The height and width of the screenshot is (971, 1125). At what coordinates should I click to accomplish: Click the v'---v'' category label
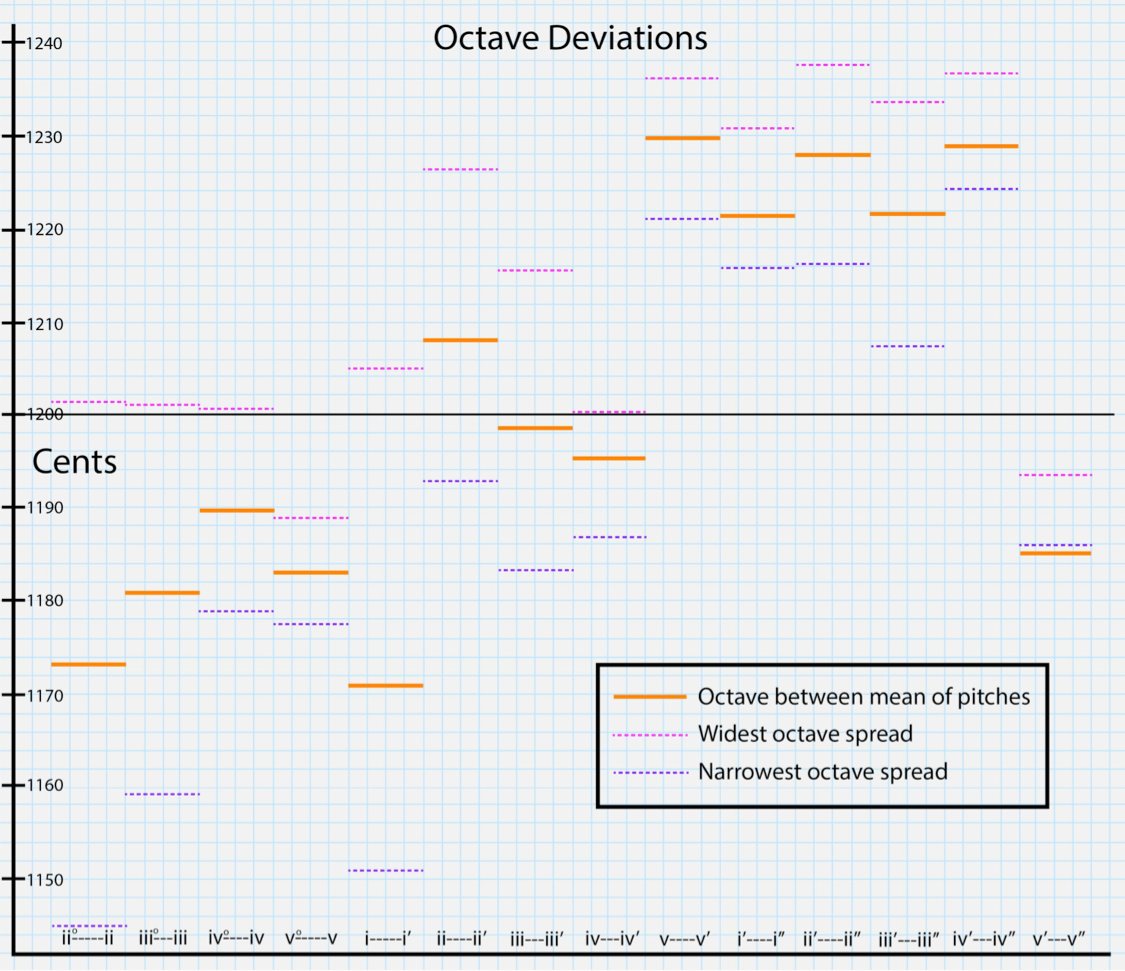coord(1058,939)
